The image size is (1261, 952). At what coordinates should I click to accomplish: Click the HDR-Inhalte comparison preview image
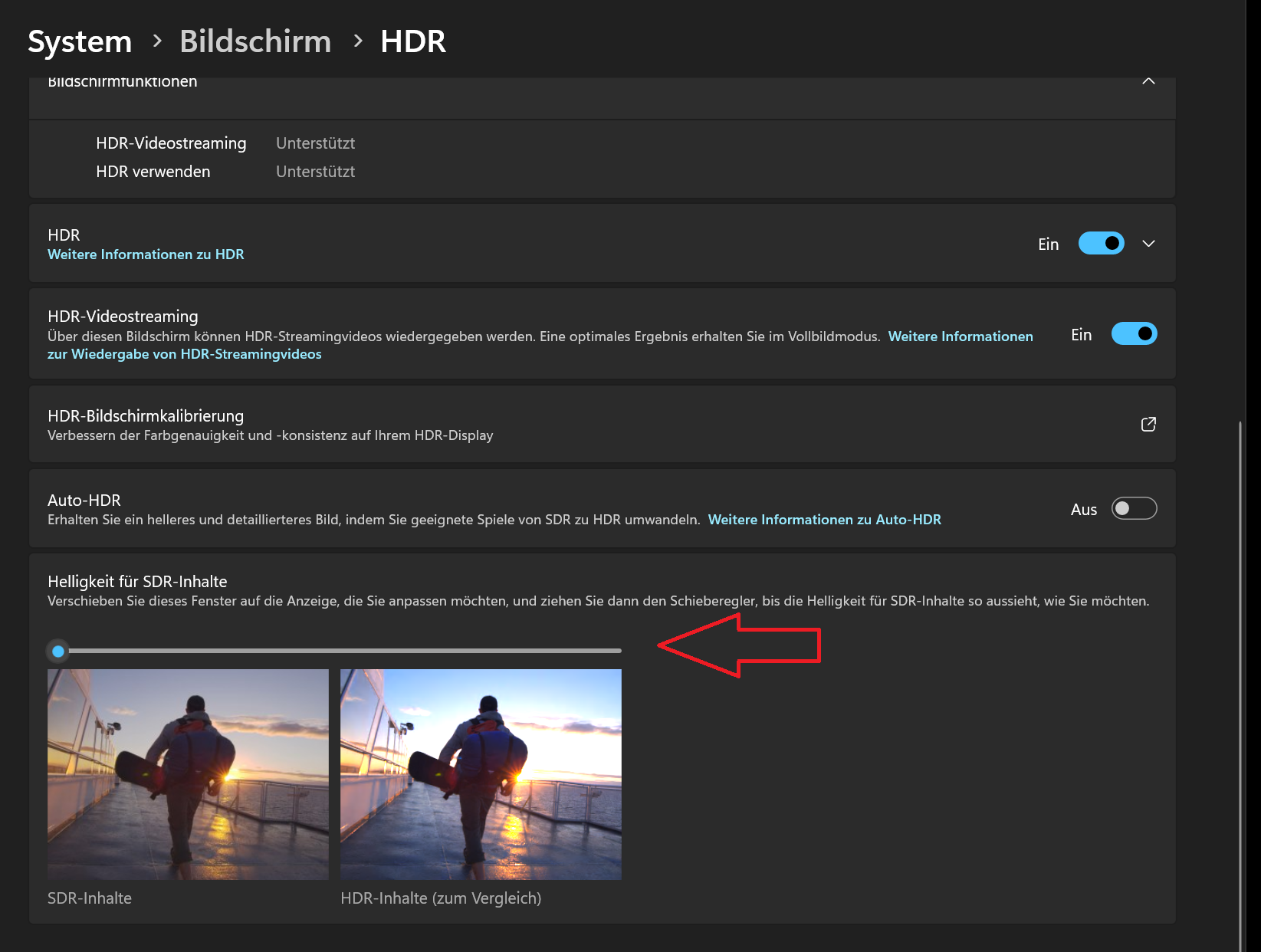(x=481, y=774)
